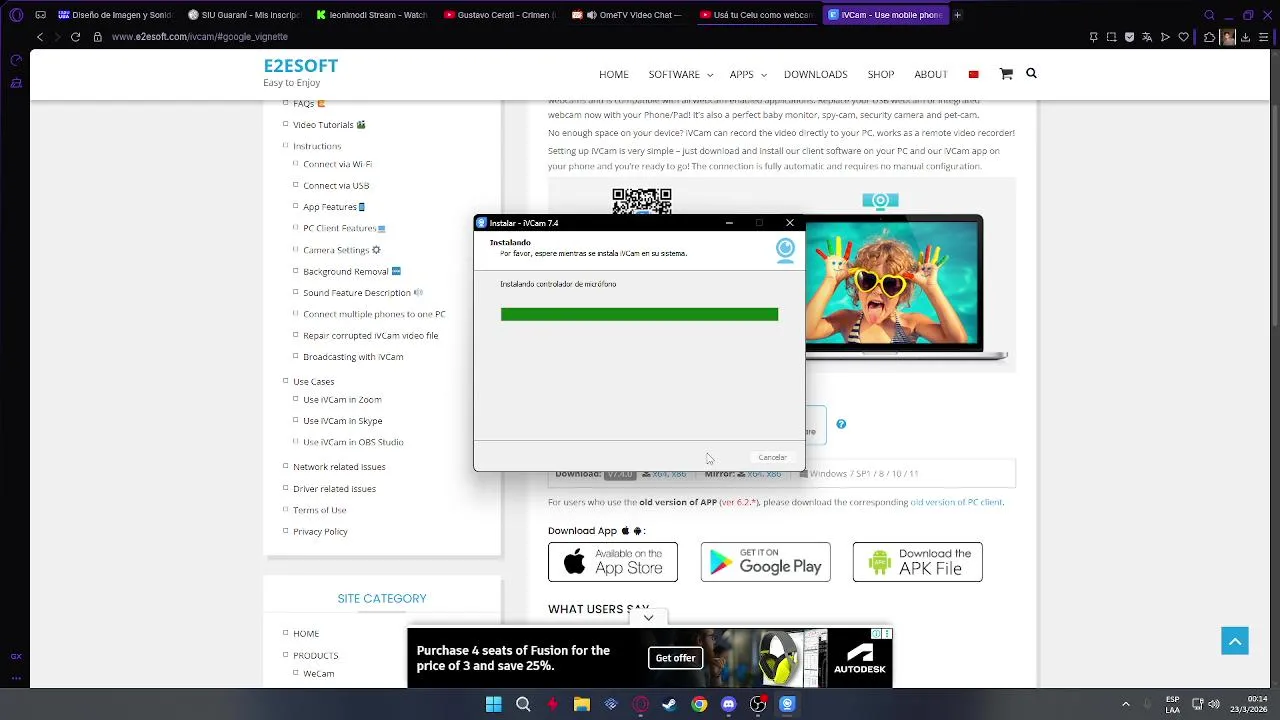Show hidden tray icons chevron
The image size is (1280, 720).
[x=1125, y=704]
